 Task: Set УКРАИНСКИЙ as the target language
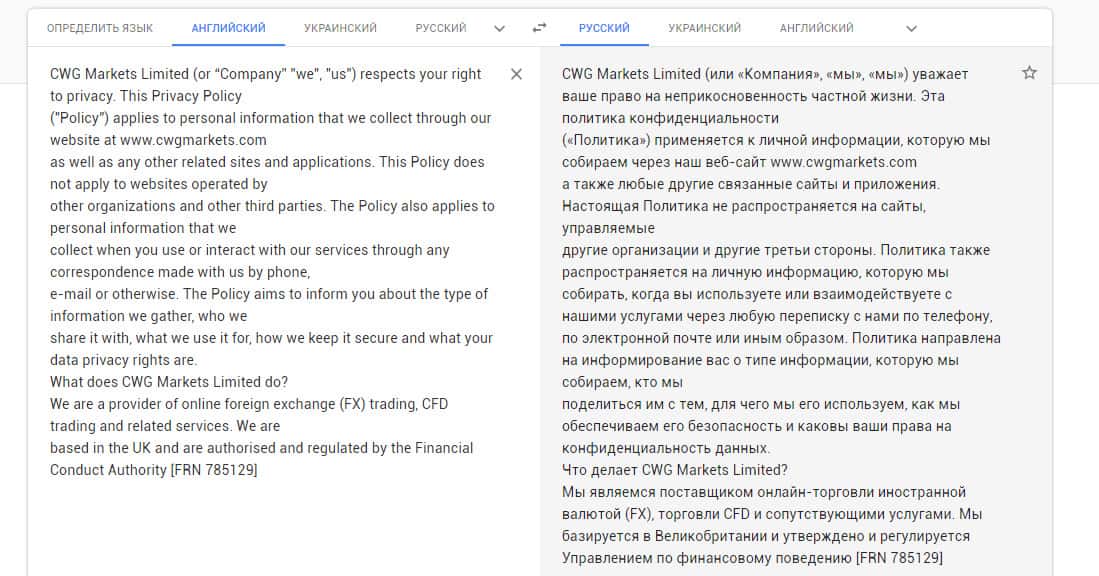(704, 28)
